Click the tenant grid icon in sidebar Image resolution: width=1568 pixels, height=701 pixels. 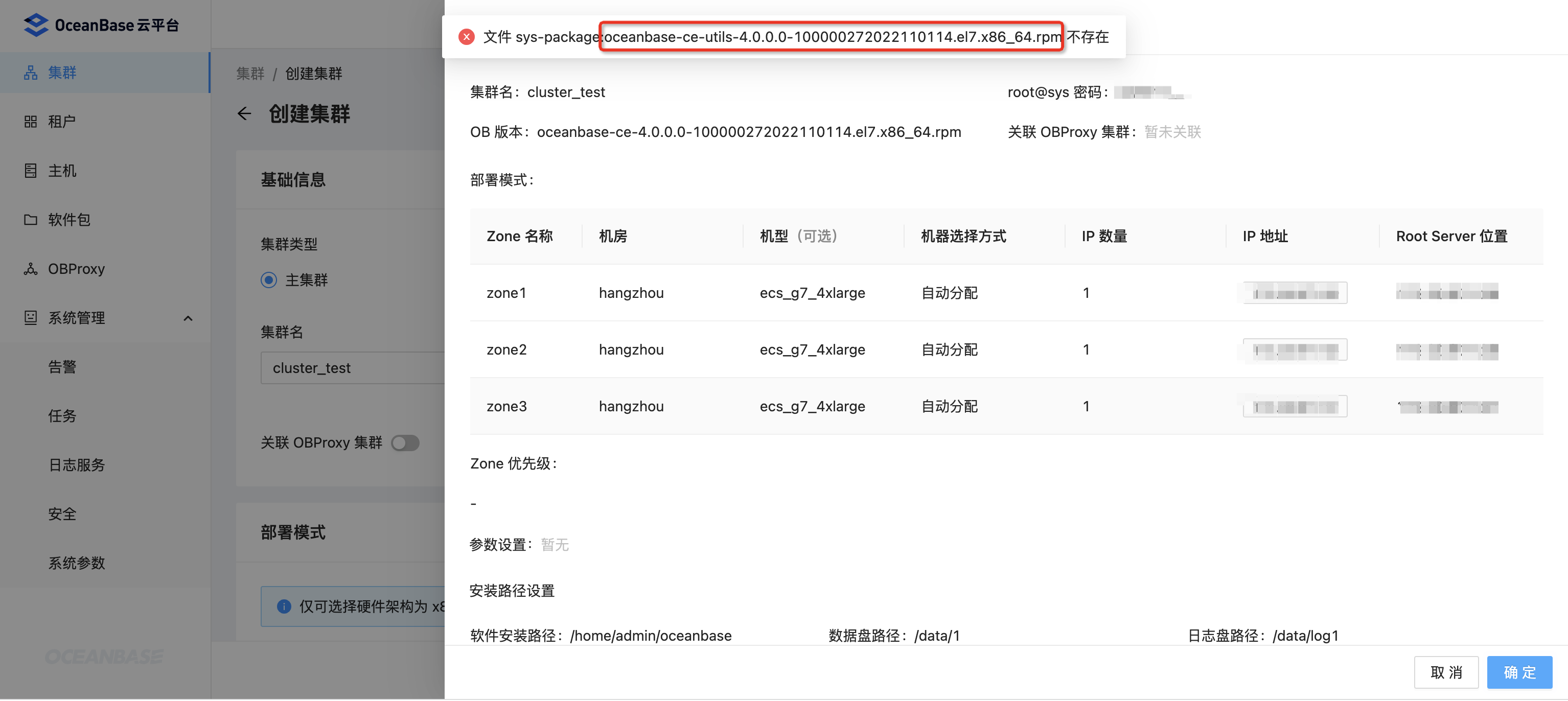pos(31,122)
